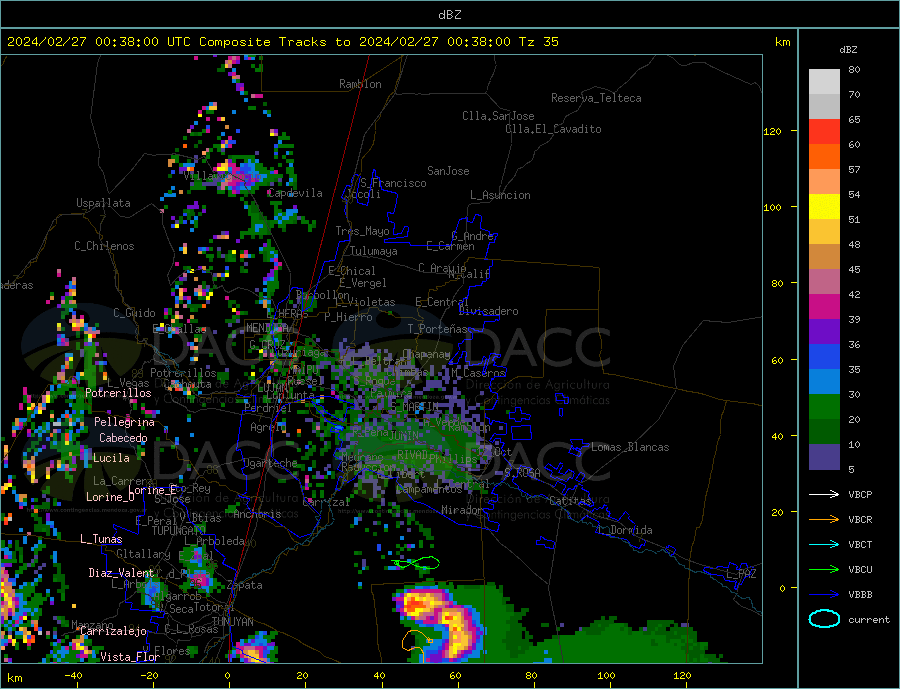Viewport: 900px width, 689px height.
Task: Click the 'Pellegrina' place label
Action: pos(125,422)
